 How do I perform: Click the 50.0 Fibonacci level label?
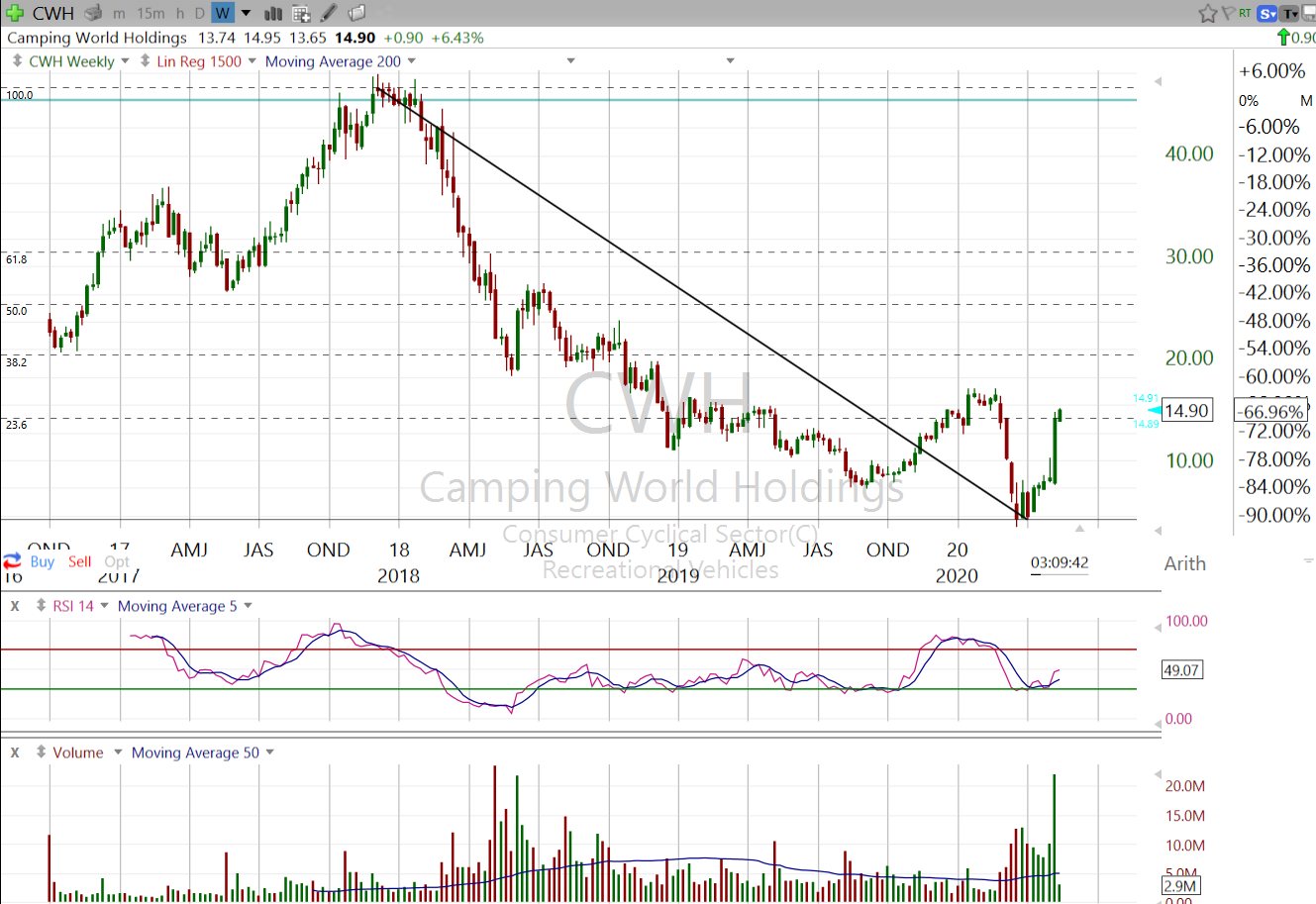click(x=17, y=311)
